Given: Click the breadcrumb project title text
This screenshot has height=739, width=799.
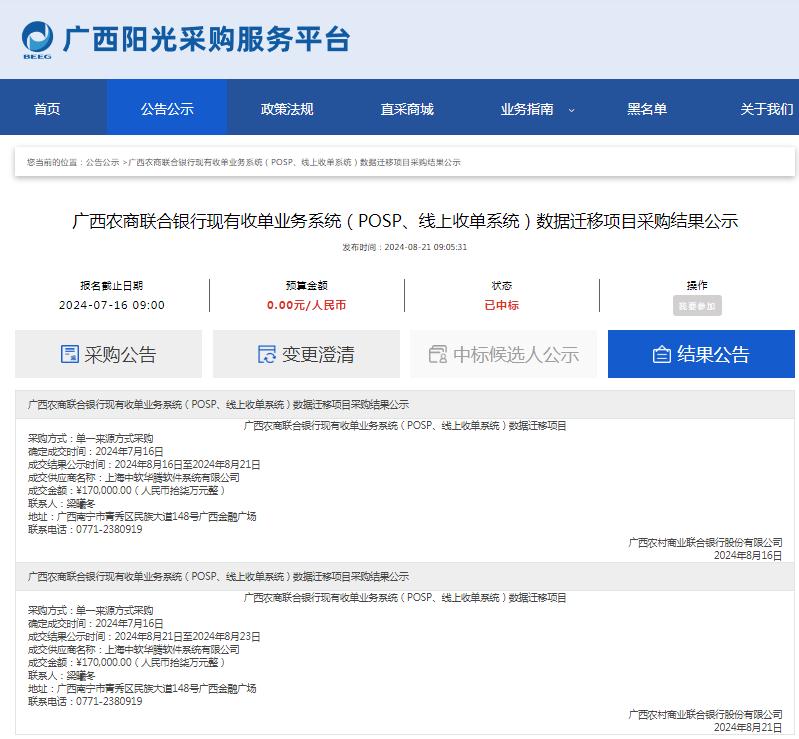Looking at the screenshot, I should click(x=294, y=162).
